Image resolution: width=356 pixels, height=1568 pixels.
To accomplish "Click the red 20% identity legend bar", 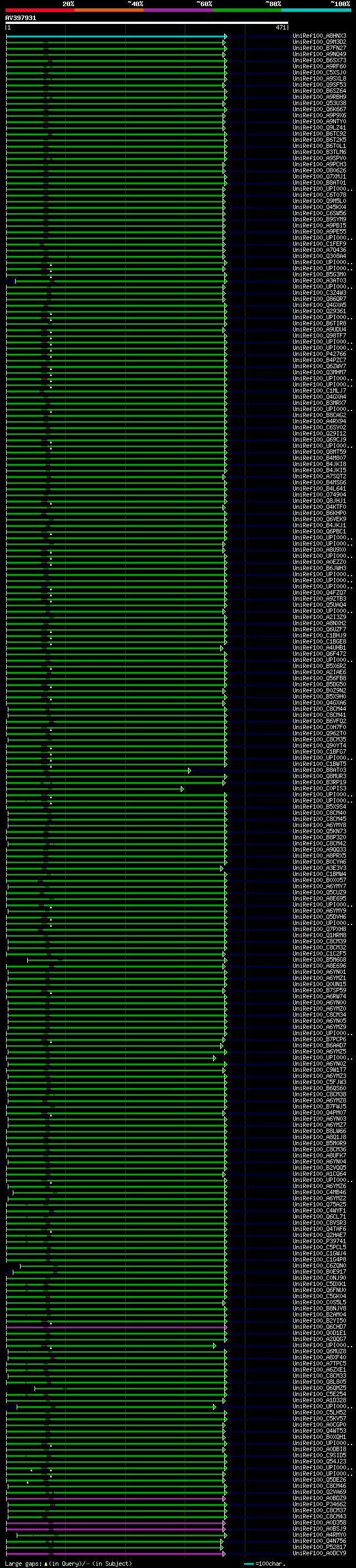I will 40,10.
